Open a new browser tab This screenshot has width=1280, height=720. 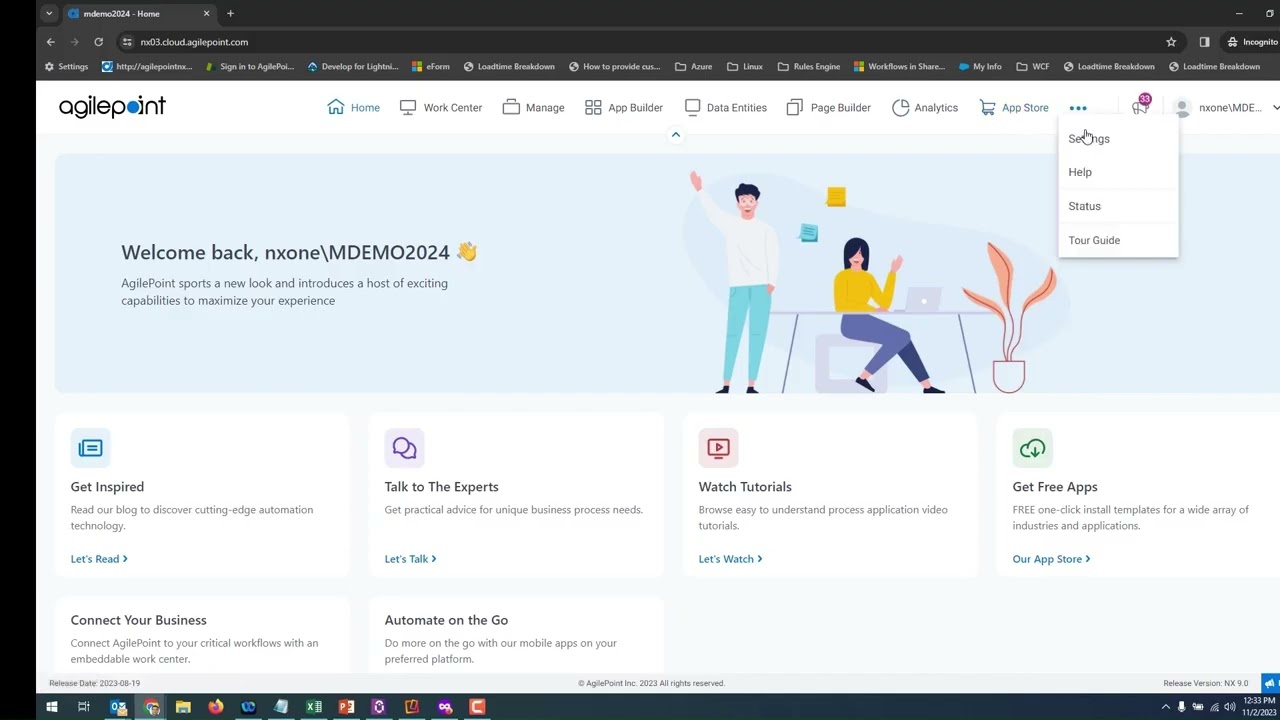point(230,14)
